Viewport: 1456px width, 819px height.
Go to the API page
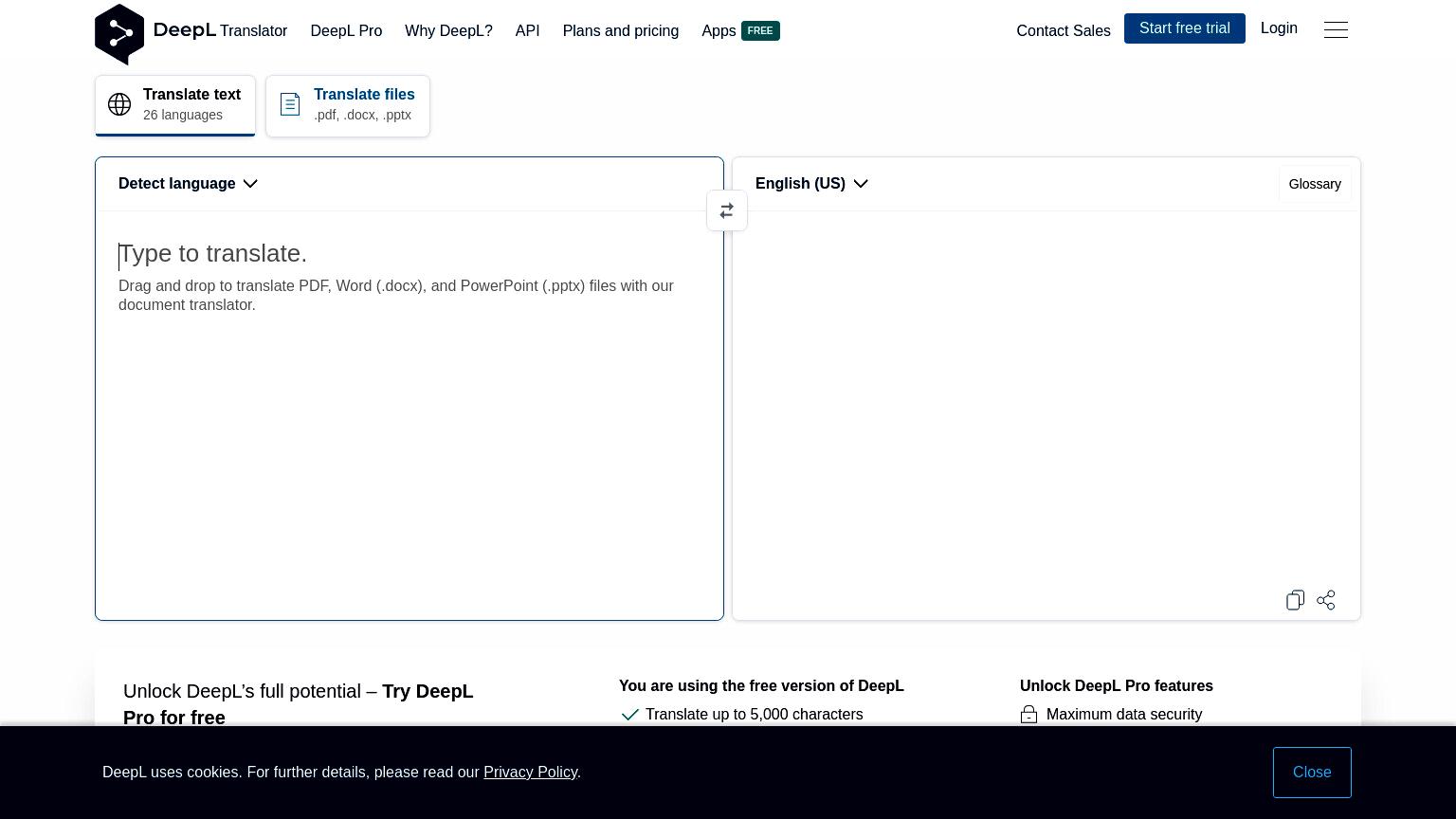(x=527, y=31)
